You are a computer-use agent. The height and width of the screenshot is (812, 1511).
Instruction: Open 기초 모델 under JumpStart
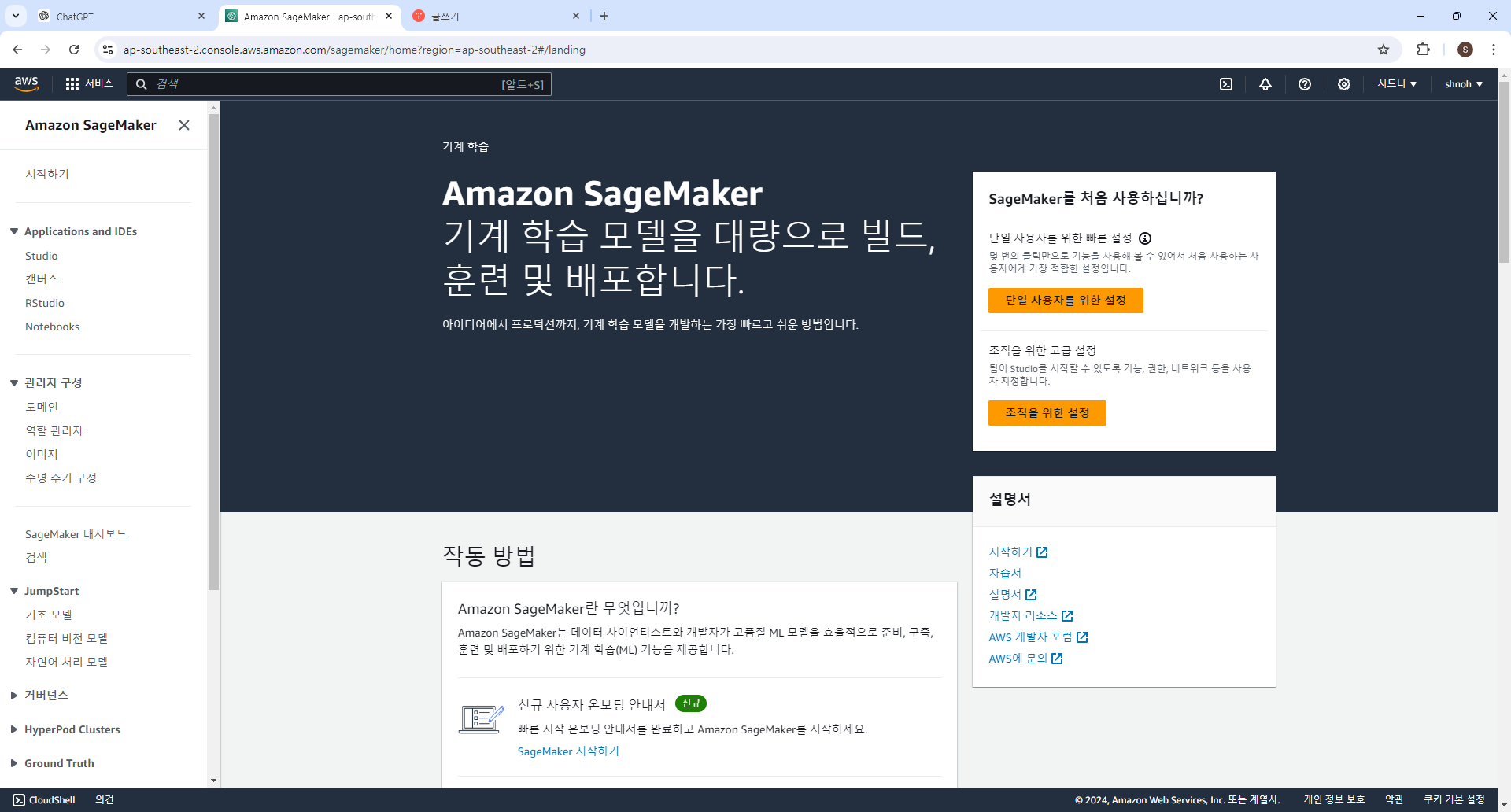point(49,615)
